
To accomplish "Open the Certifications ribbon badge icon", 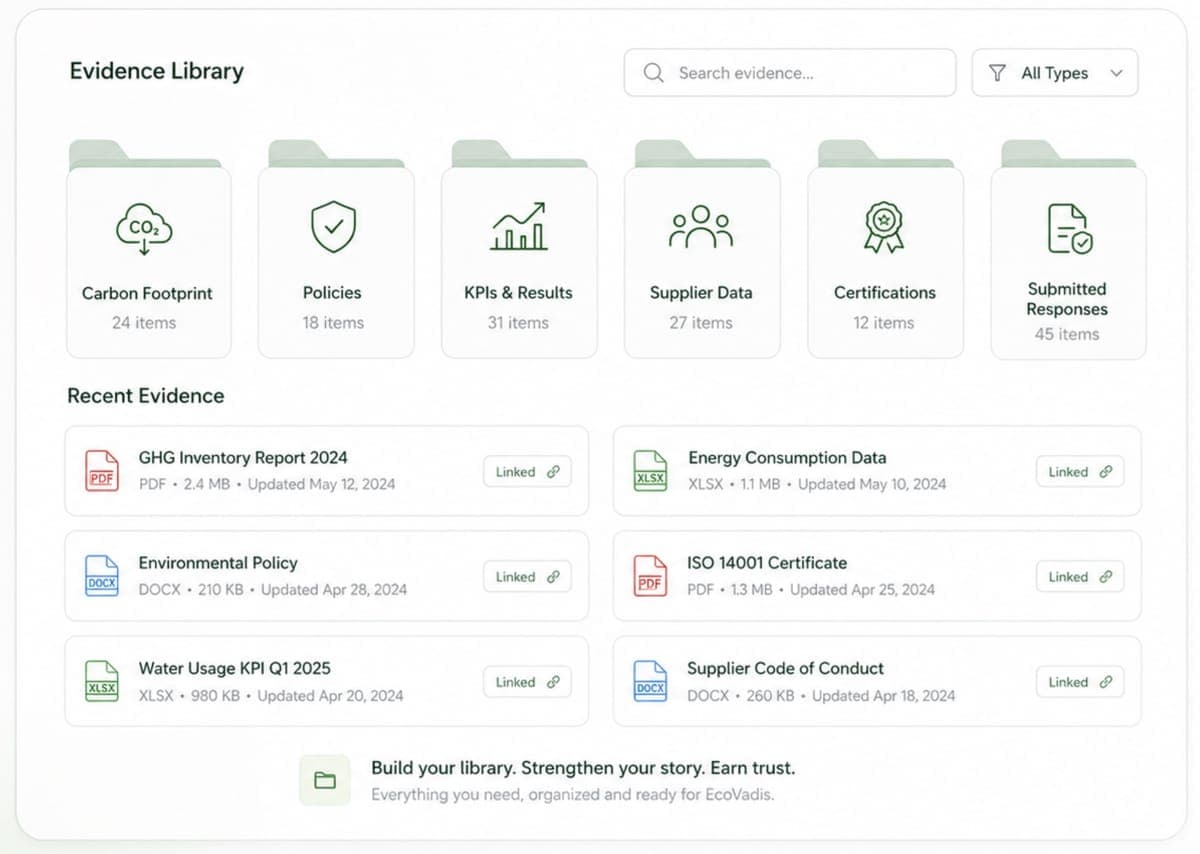I will 884,227.
